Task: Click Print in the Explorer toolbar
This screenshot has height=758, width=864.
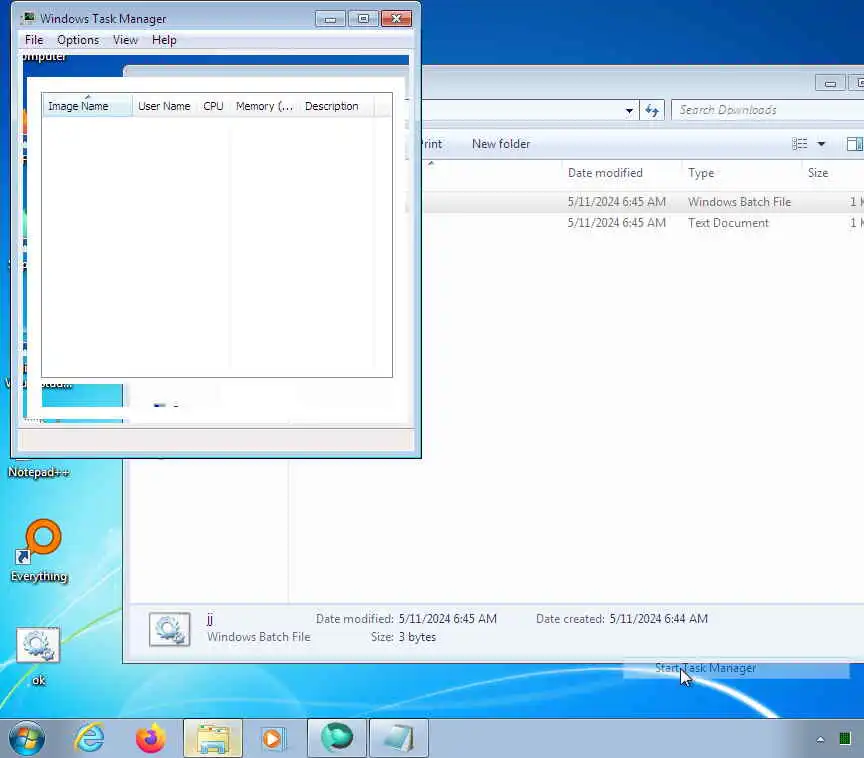Action: click(x=431, y=144)
